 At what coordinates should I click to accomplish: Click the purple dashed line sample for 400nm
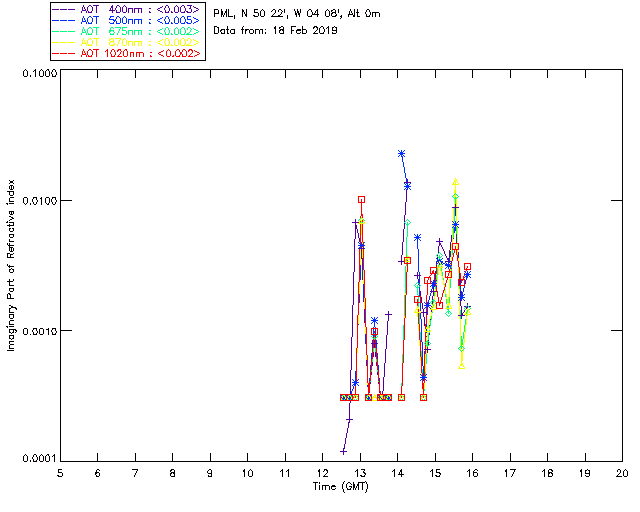pyautogui.click(x=65, y=8)
